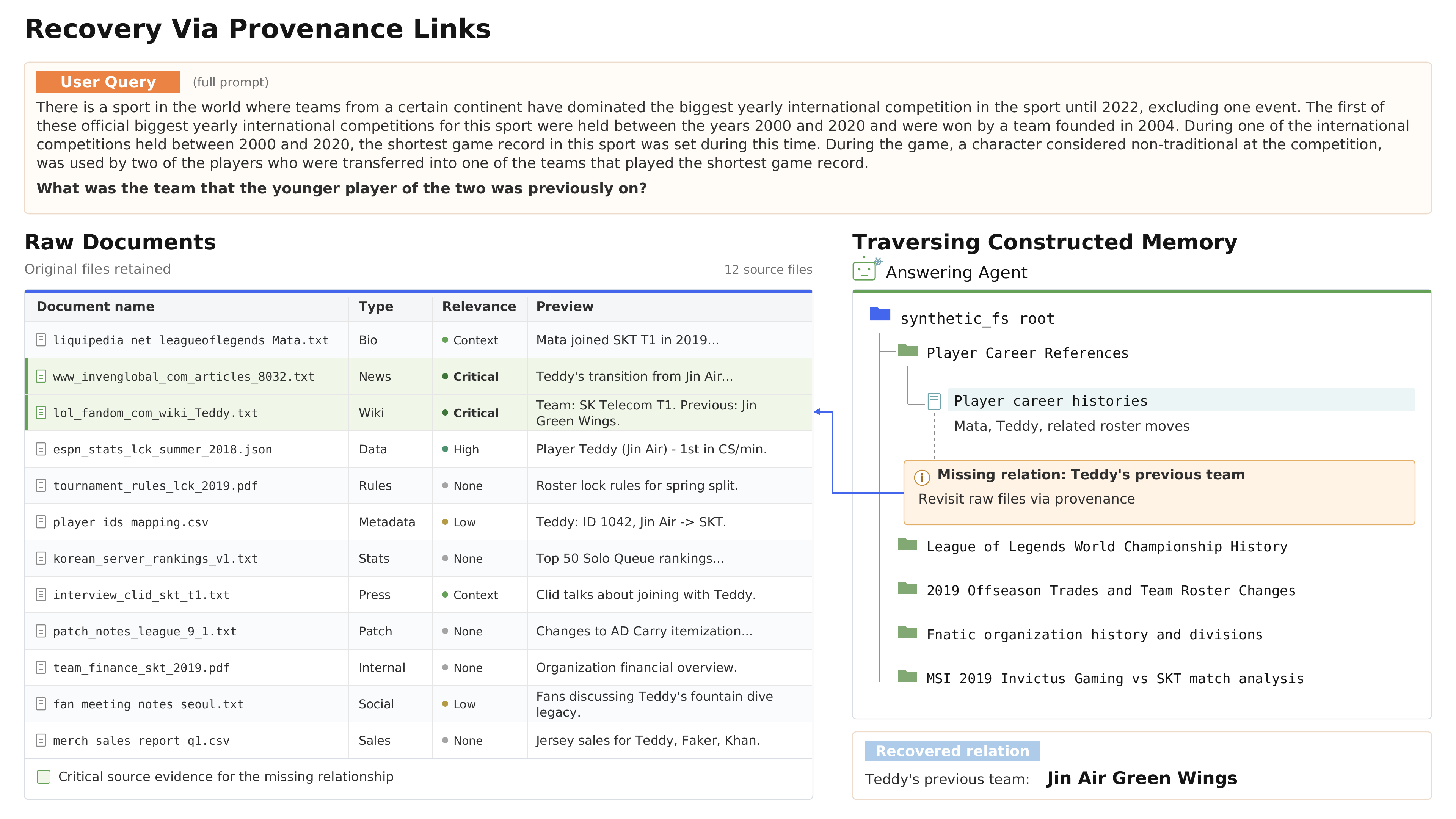The image size is (1456, 819).
Task: Click the critical source evidence legend box
Action: click(x=44, y=777)
